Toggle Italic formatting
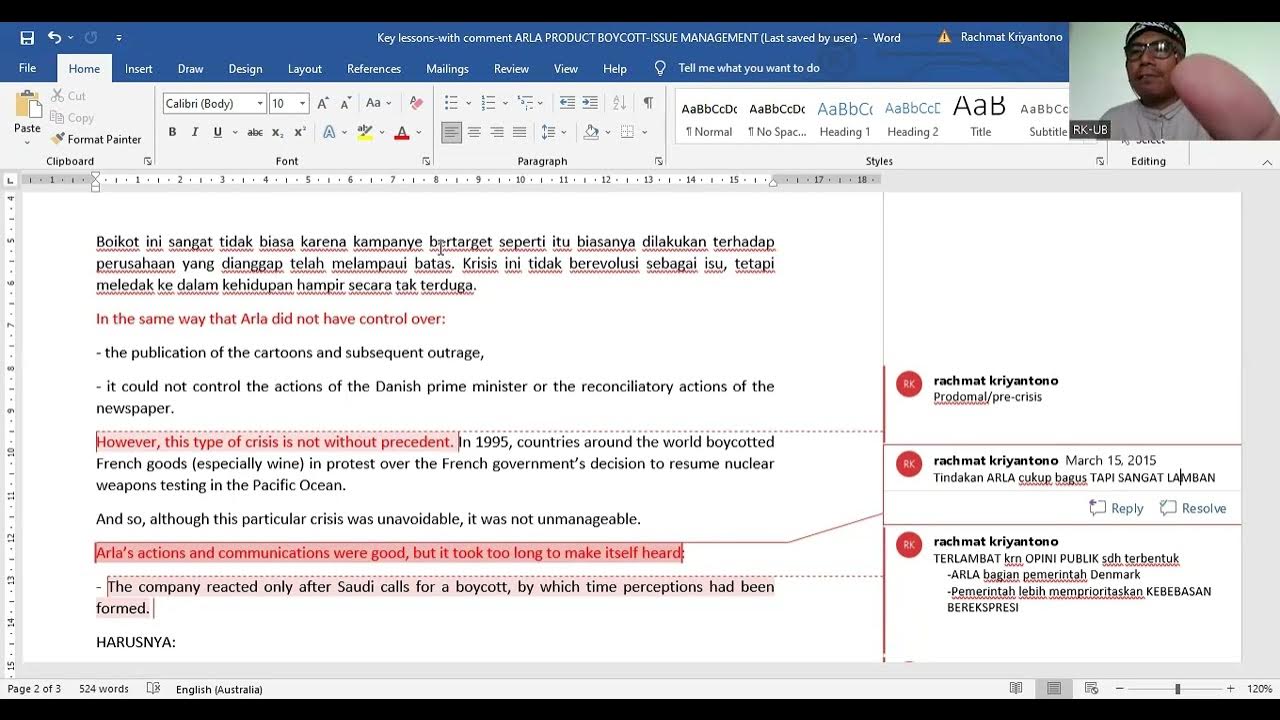 point(194,132)
